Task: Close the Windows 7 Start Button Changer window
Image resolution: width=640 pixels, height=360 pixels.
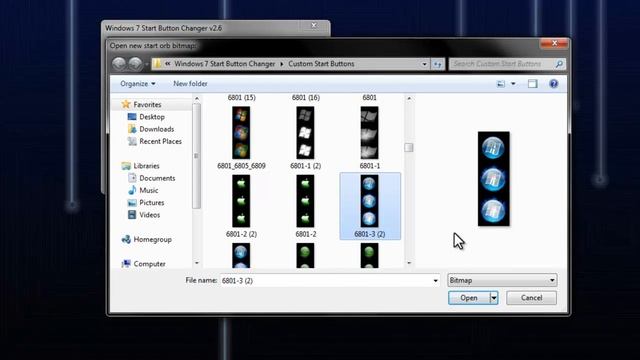Action: click(x=314, y=25)
